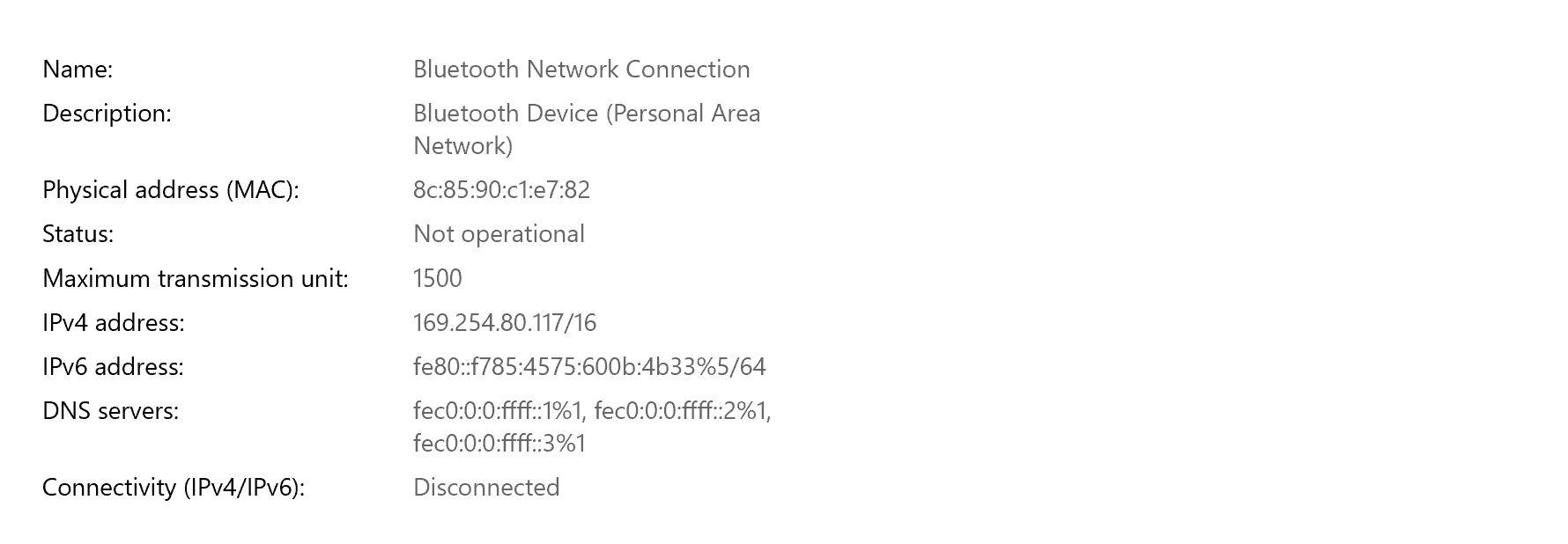Select the IPv6 address starting with fe80

(x=589, y=367)
